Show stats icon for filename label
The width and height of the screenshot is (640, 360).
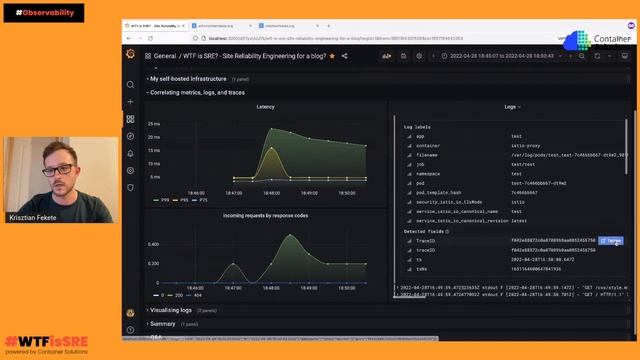(409, 155)
